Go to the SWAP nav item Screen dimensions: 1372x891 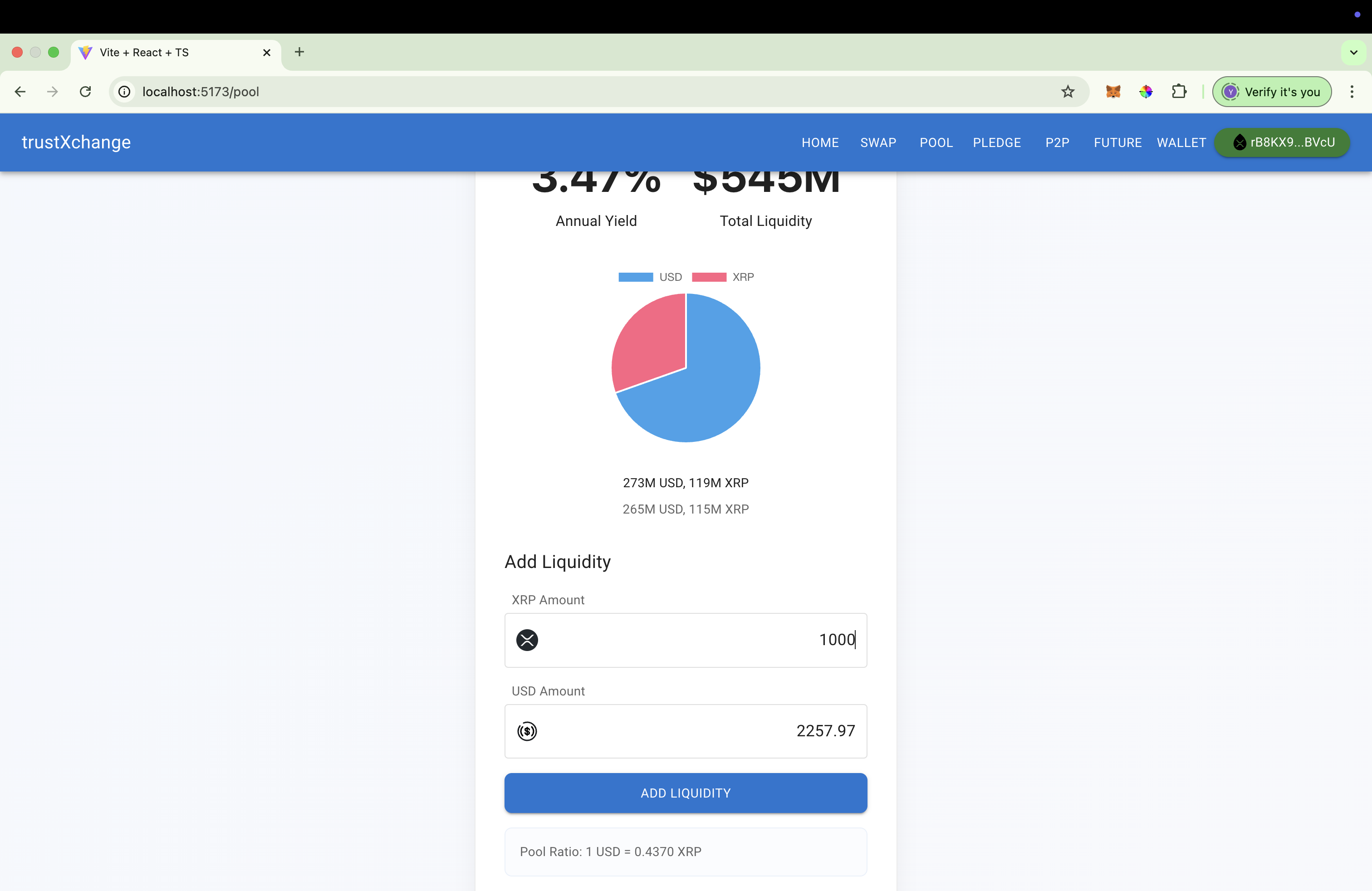(x=878, y=142)
